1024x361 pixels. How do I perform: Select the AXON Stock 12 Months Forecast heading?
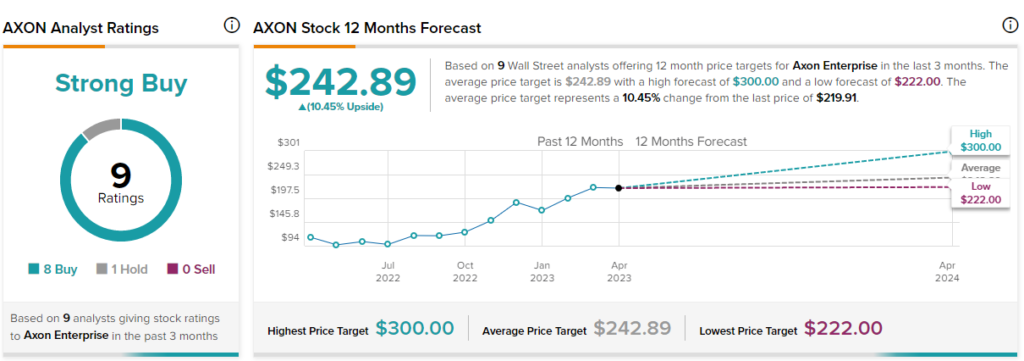367,28
